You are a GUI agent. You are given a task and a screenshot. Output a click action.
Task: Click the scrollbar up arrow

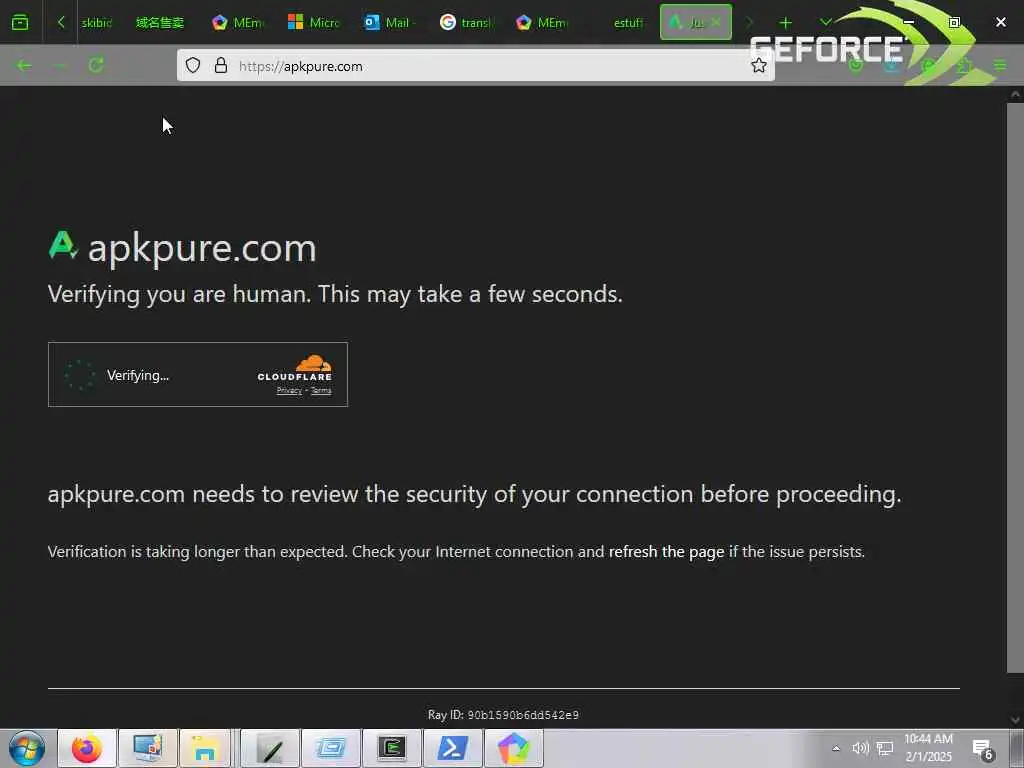[x=1015, y=94]
